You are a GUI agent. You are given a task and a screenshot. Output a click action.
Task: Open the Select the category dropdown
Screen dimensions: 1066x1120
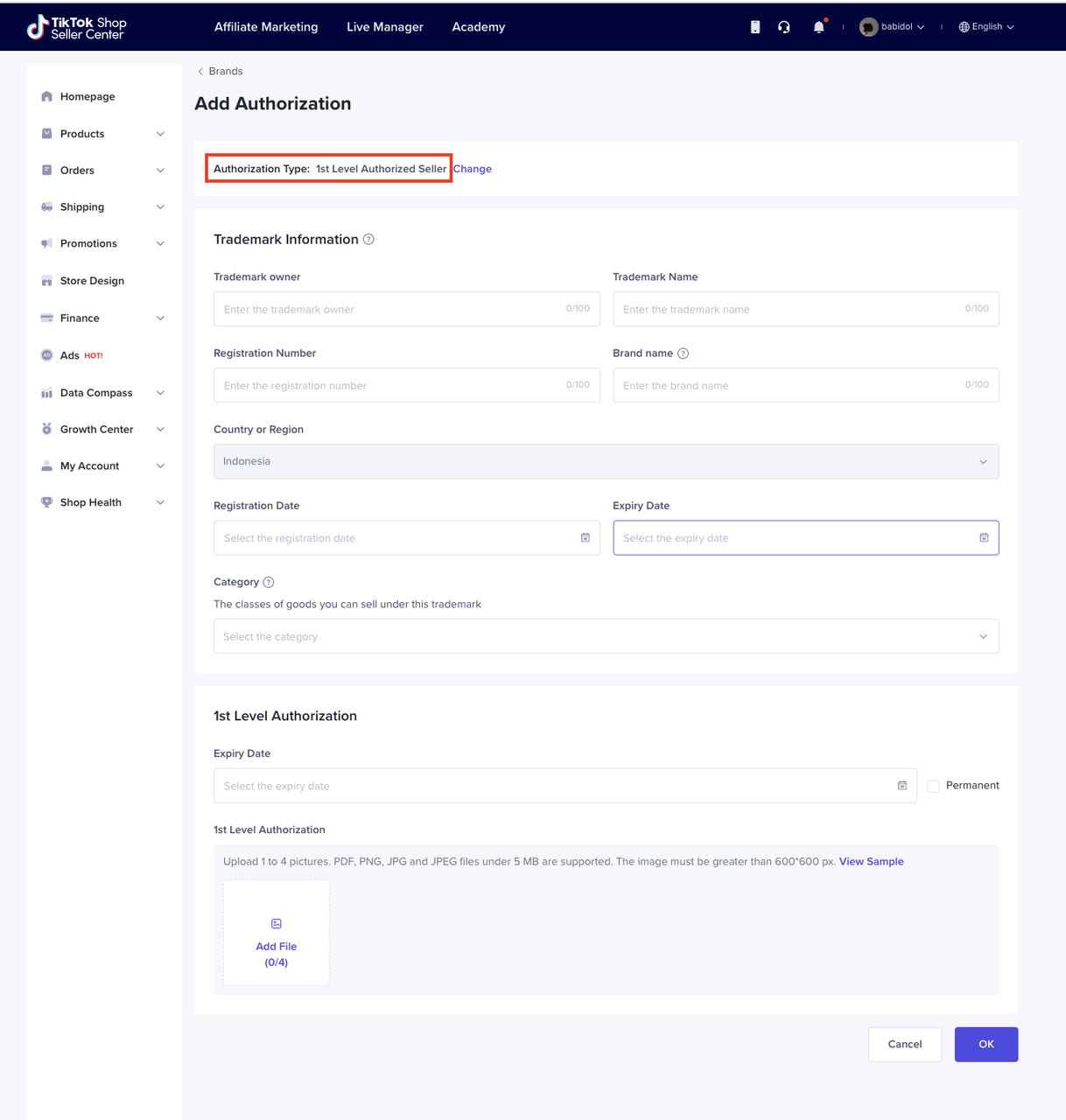click(606, 637)
